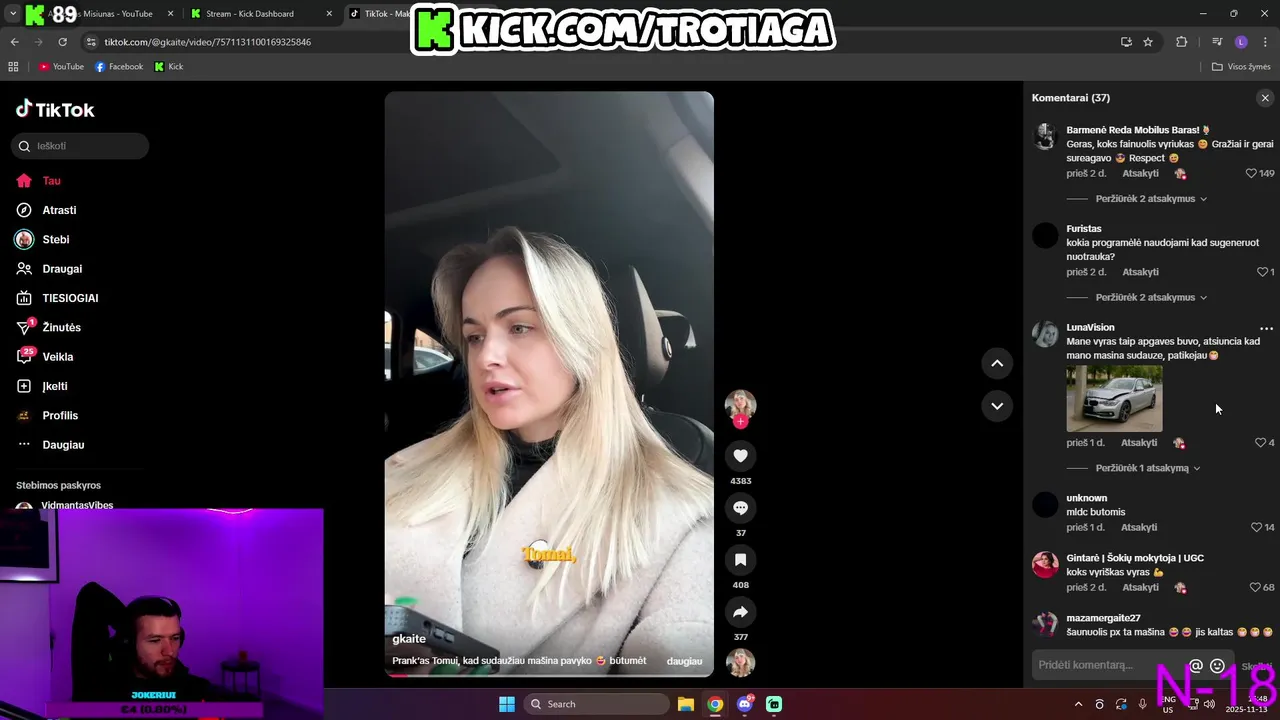Click the taskbar Search box
The height and width of the screenshot is (720, 1280).
(x=596, y=704)
